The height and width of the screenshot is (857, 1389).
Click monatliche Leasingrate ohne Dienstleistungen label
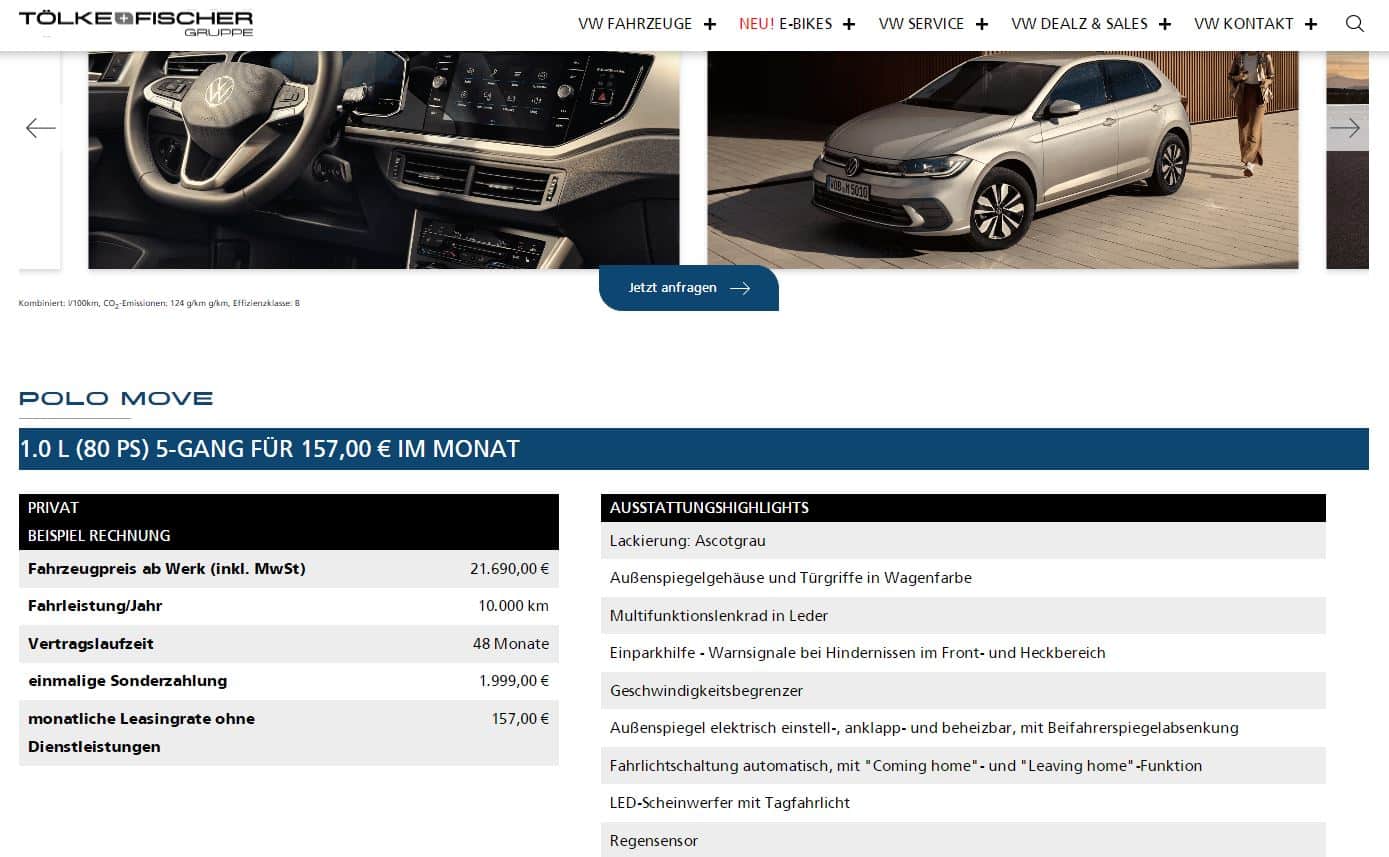pyautogui.click(x=141, y=733)
